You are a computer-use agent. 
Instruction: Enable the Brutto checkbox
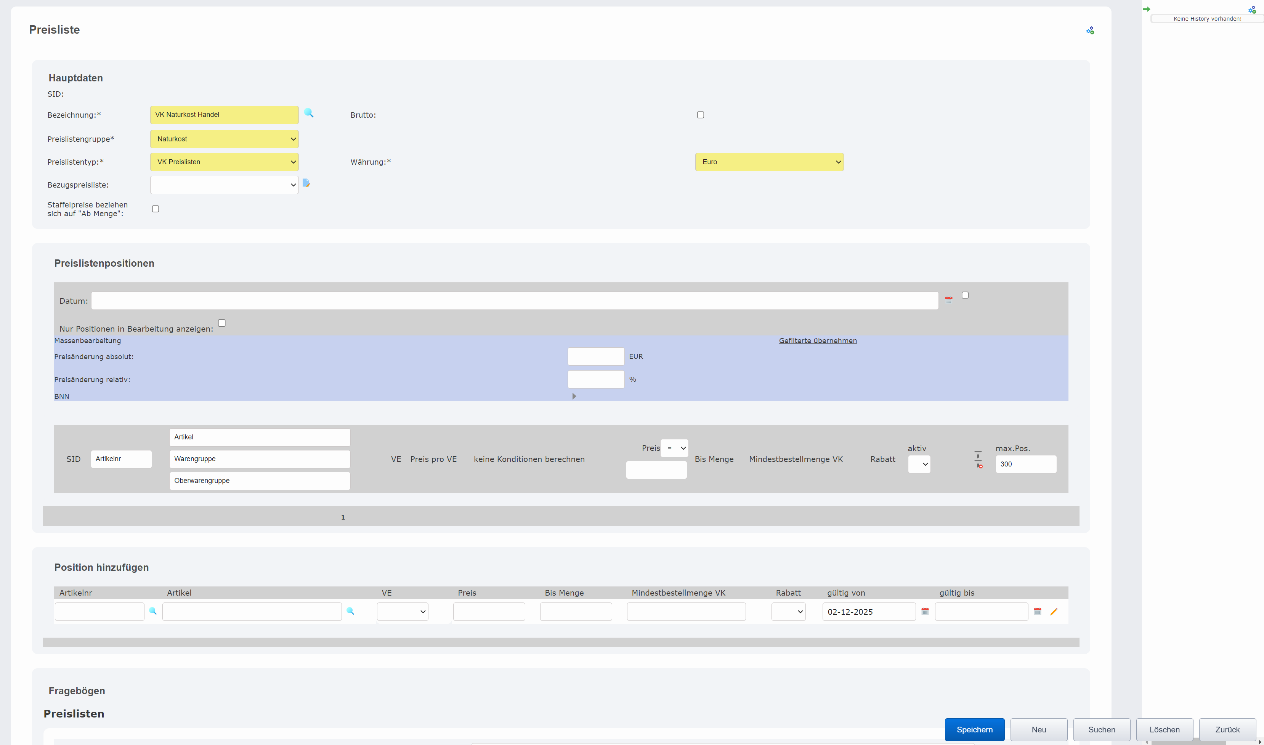click(700, 115)
